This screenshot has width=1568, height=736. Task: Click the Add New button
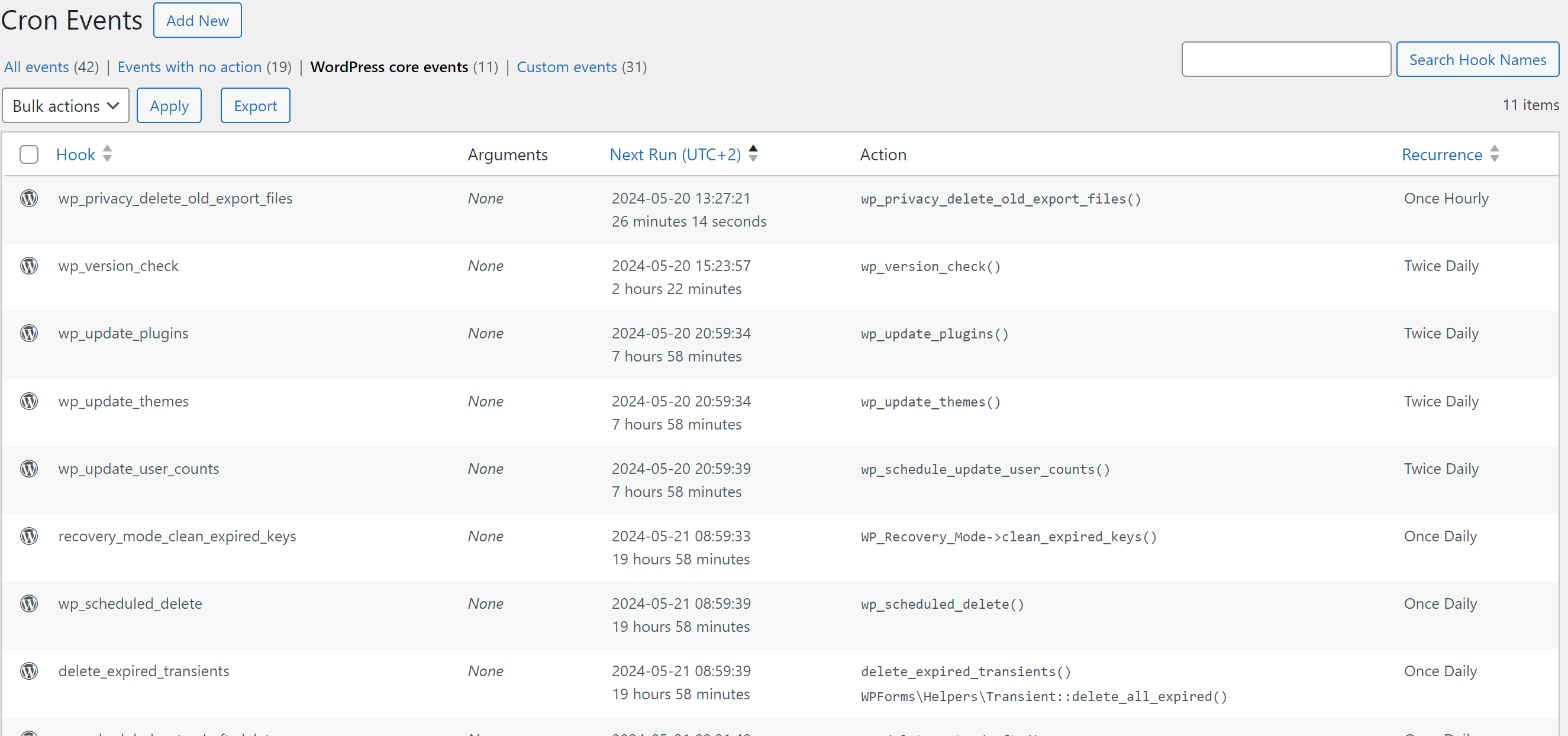(197, 20)
